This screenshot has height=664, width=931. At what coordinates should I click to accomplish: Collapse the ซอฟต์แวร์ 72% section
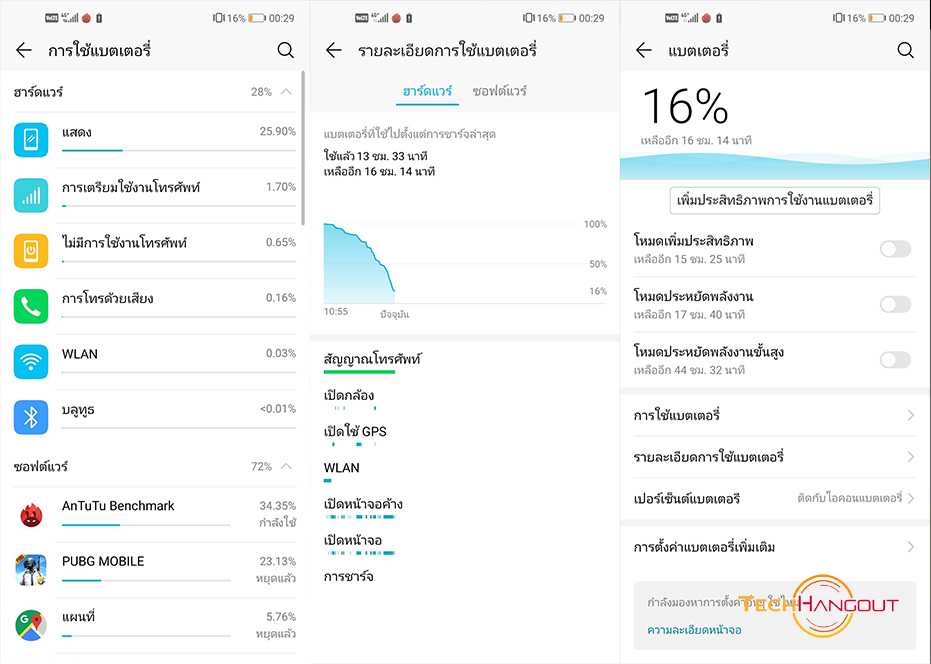pyautogui.click(x=286, y=466)
